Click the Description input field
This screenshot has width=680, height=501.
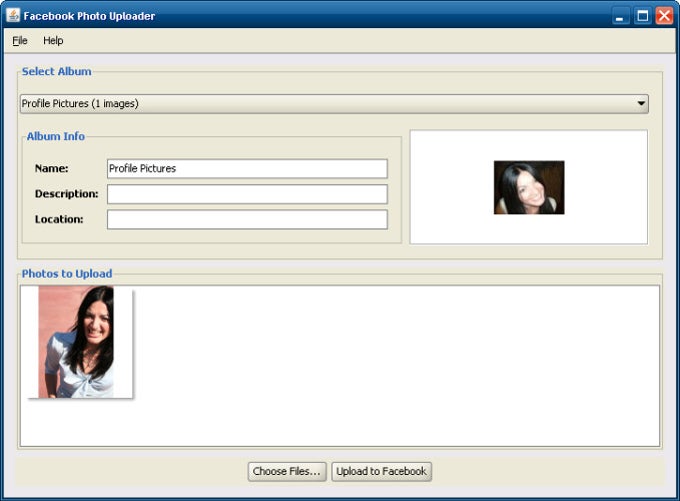(247, 194)
